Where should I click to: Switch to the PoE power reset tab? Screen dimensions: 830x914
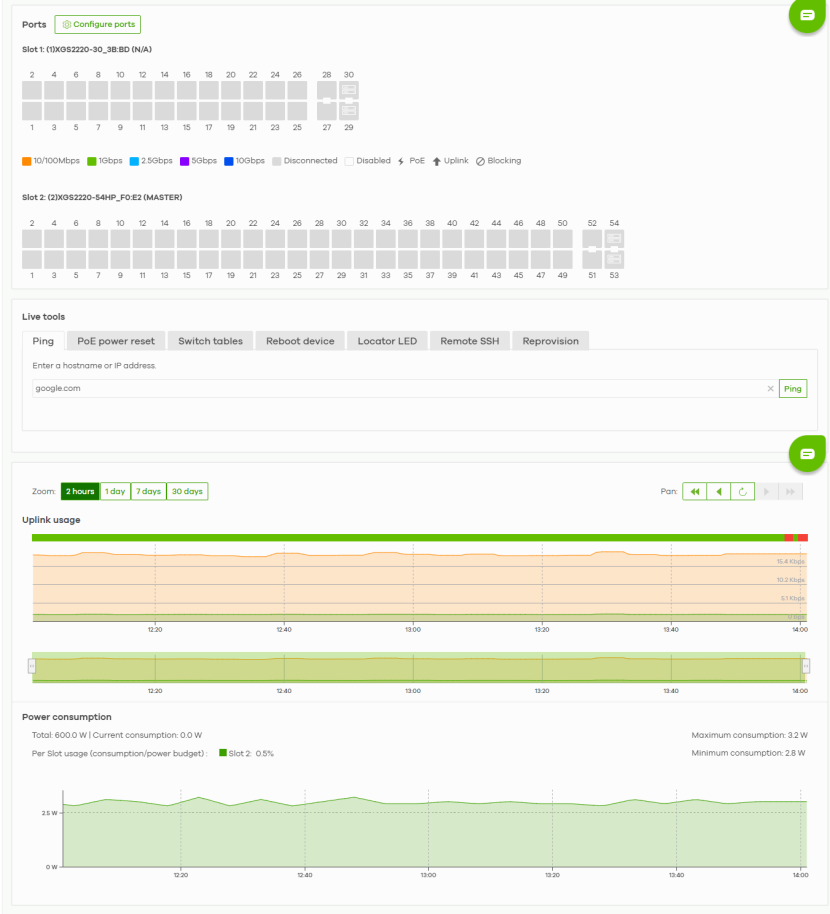(116, 341)
